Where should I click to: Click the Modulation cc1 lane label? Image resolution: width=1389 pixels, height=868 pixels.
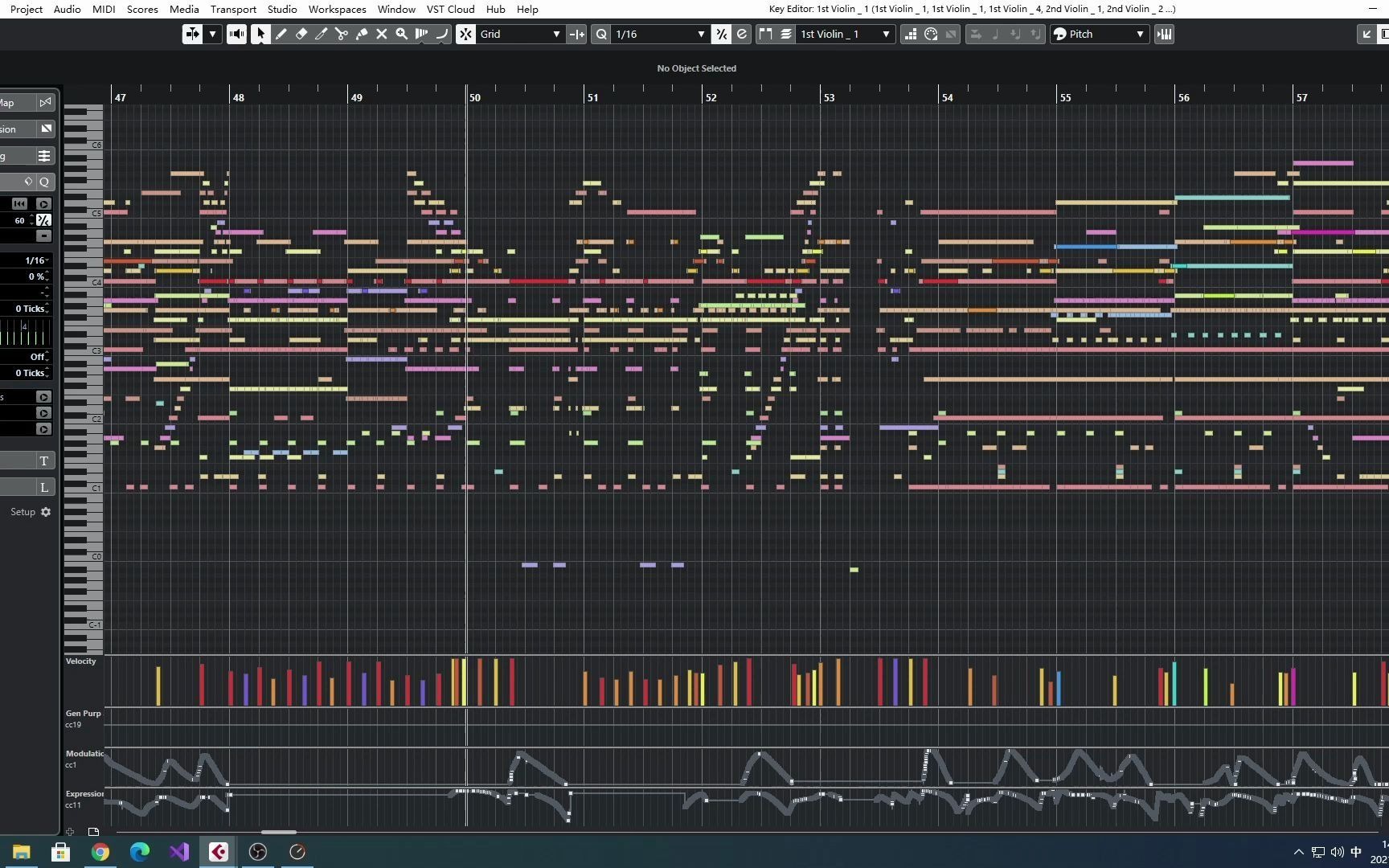(x=84, y=759)
